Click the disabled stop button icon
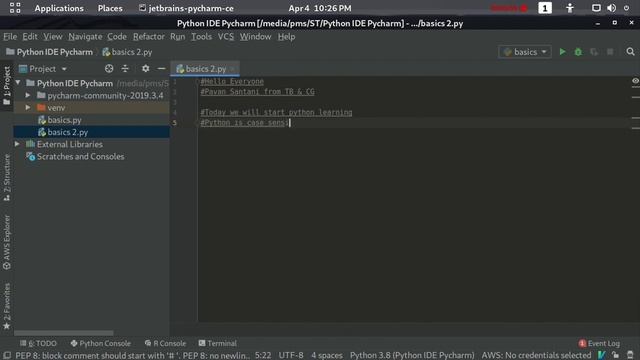The image size is (640, 360). [x=610, y=52]
